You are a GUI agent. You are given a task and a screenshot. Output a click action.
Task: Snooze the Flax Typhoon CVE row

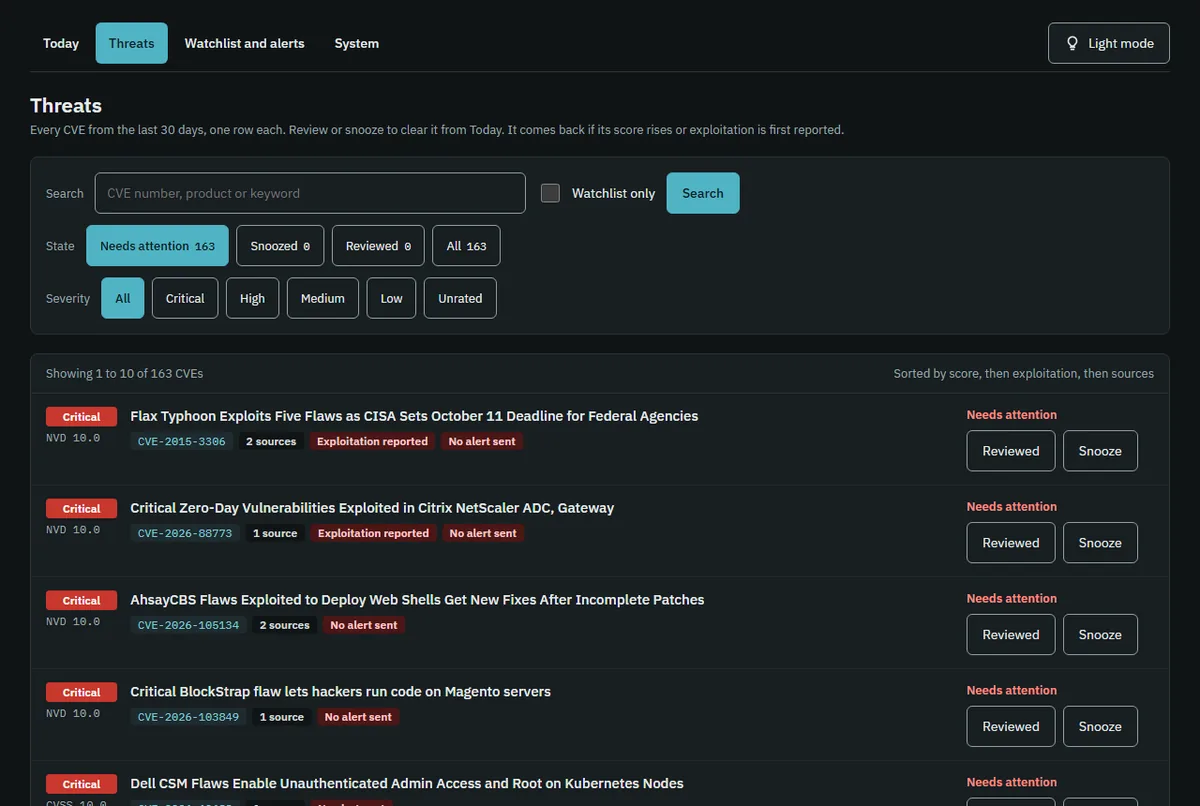1100,451
